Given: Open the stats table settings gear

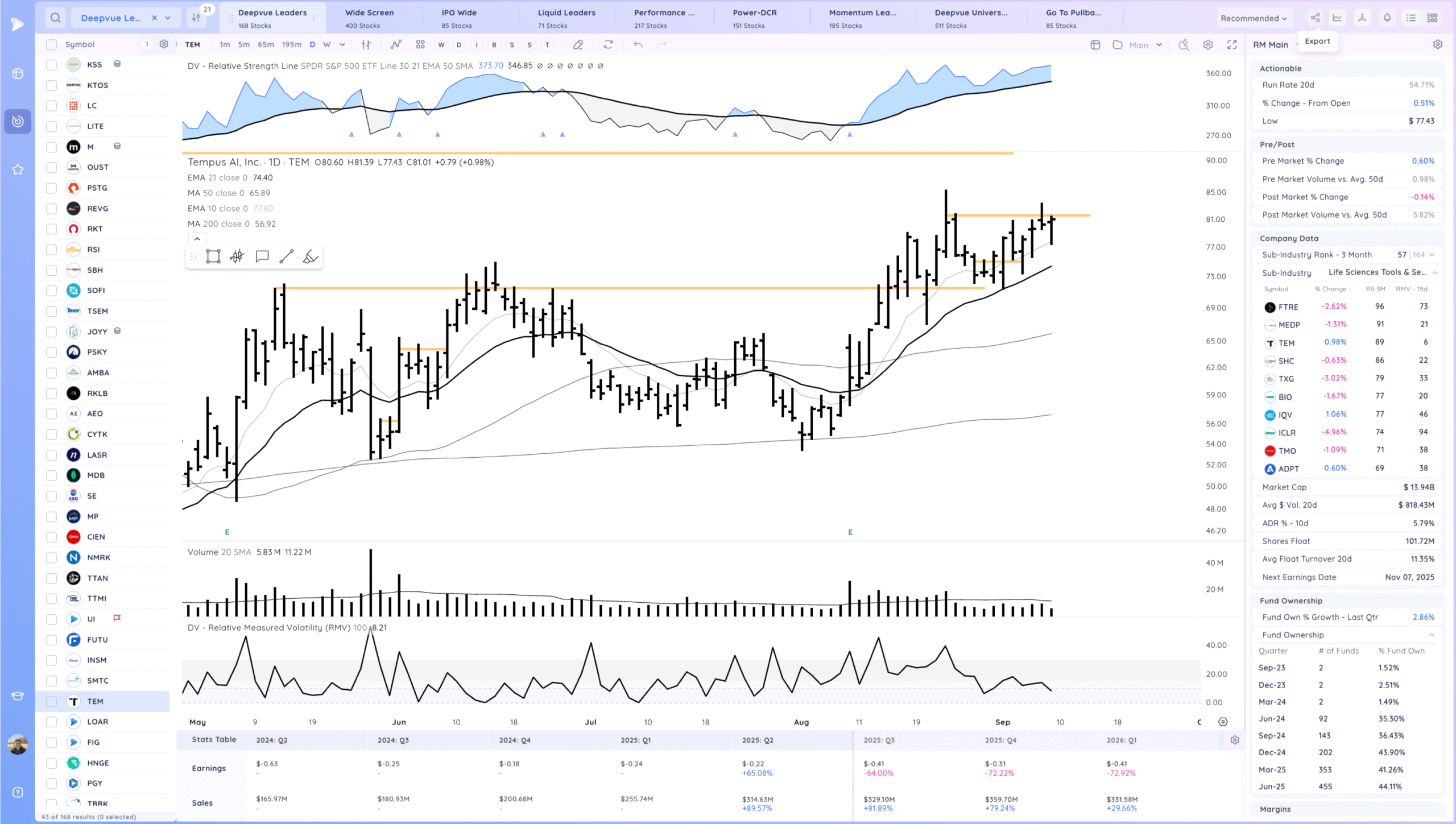Looking at the screenshot, I should click(x=1235, y=740).
